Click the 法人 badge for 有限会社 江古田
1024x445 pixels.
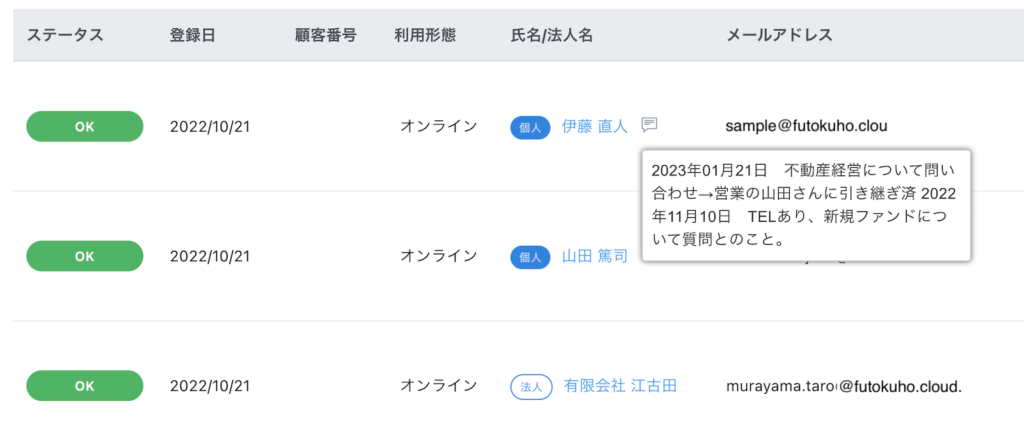click(x=531, y=386)
